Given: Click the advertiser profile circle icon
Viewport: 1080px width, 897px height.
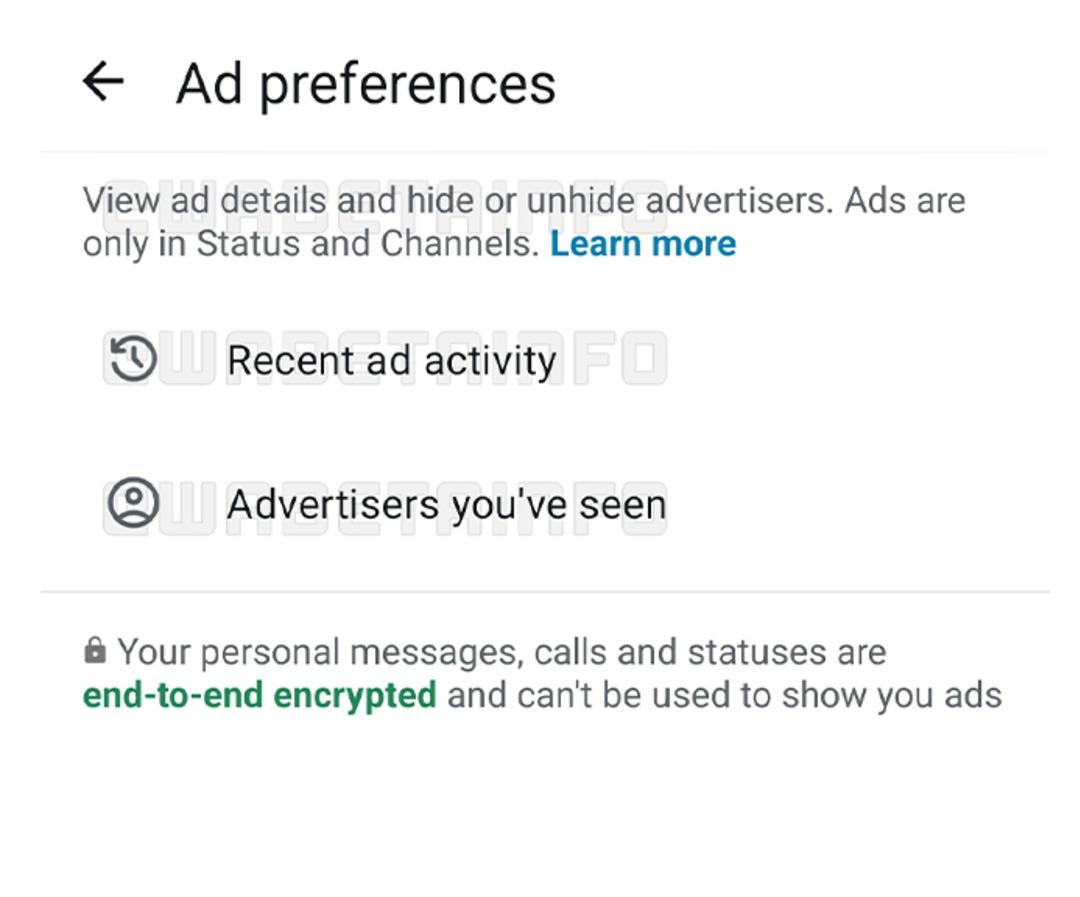Looking at the screenshot, I should [x=134, y=502].
